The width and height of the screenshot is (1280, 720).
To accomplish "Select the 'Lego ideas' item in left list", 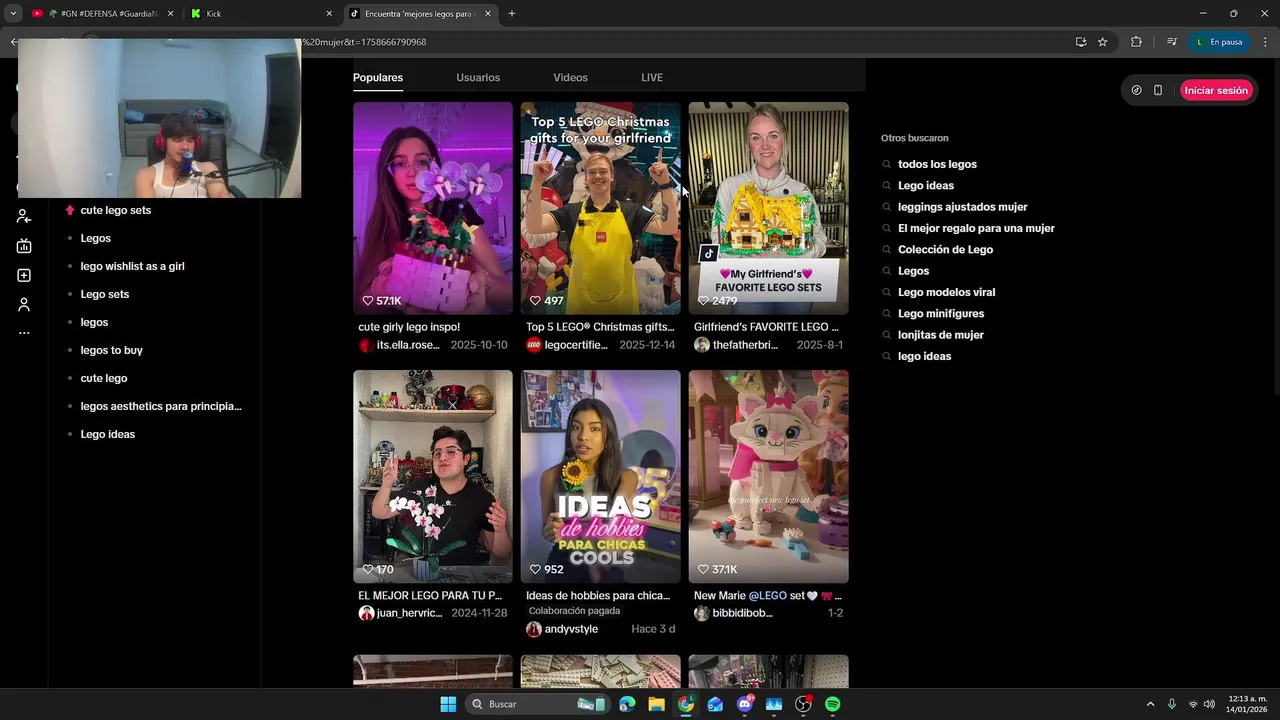I will click(x=107, y=434).
